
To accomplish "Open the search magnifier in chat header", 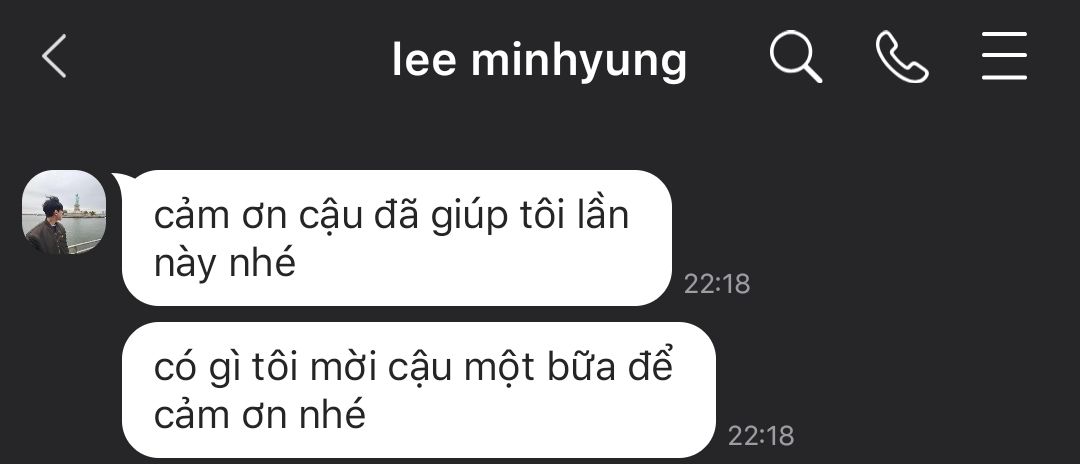I will click(796, 56).
